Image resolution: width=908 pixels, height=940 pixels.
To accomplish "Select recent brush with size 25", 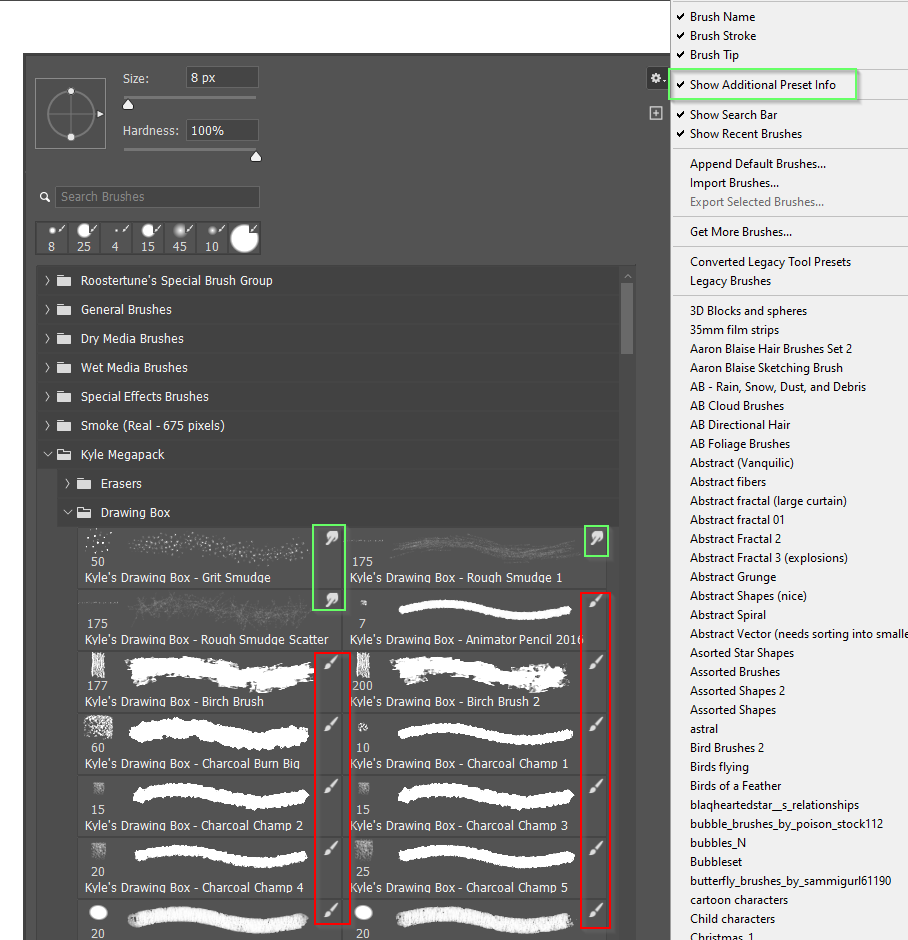I will 85,238.
